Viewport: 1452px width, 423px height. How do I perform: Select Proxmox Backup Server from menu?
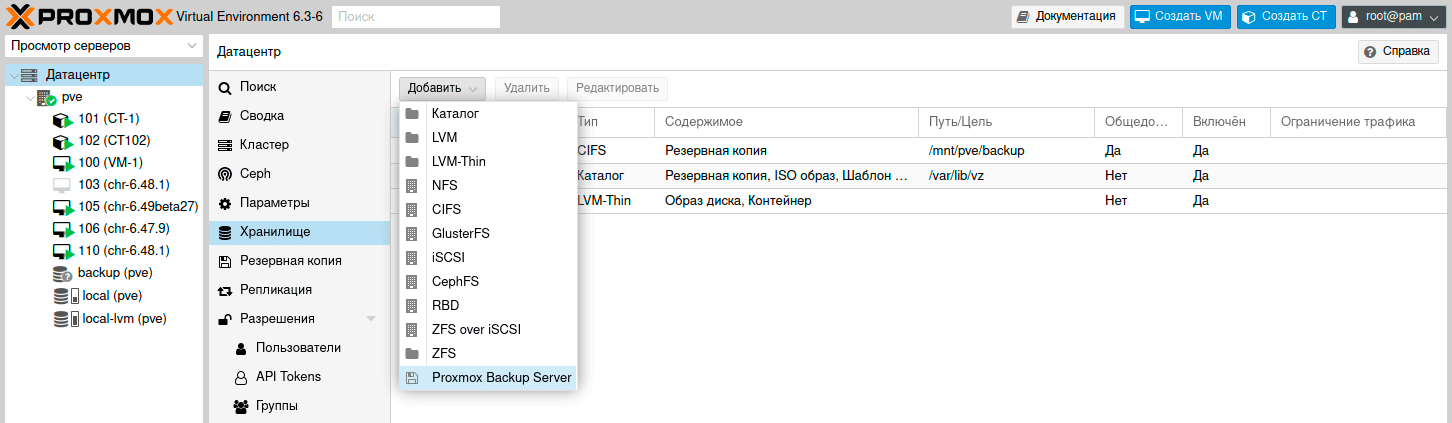(501, 378)
